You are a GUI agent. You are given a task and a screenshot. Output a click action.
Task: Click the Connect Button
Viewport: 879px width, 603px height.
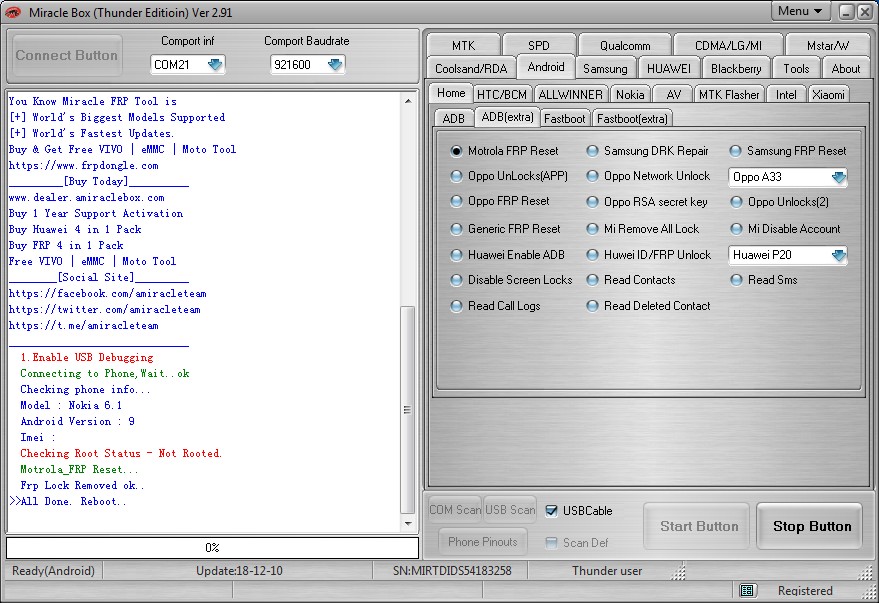click(67, 55)
